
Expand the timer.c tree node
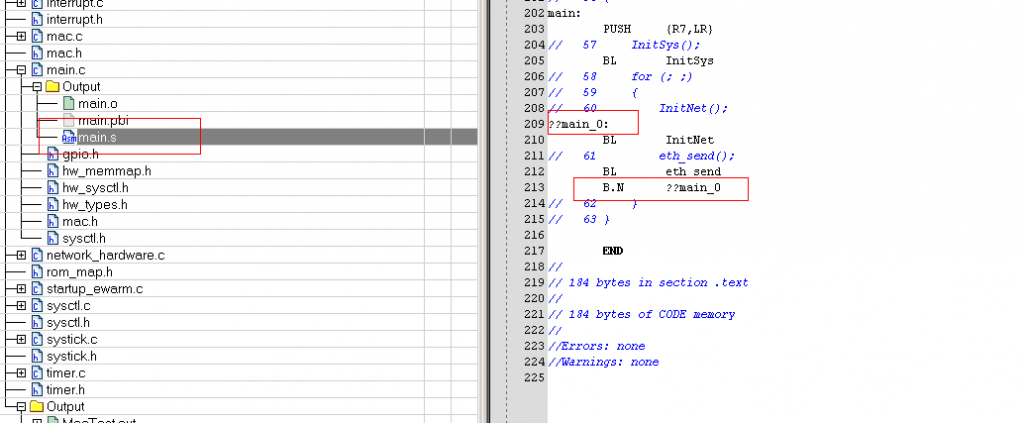click(21, 373)
